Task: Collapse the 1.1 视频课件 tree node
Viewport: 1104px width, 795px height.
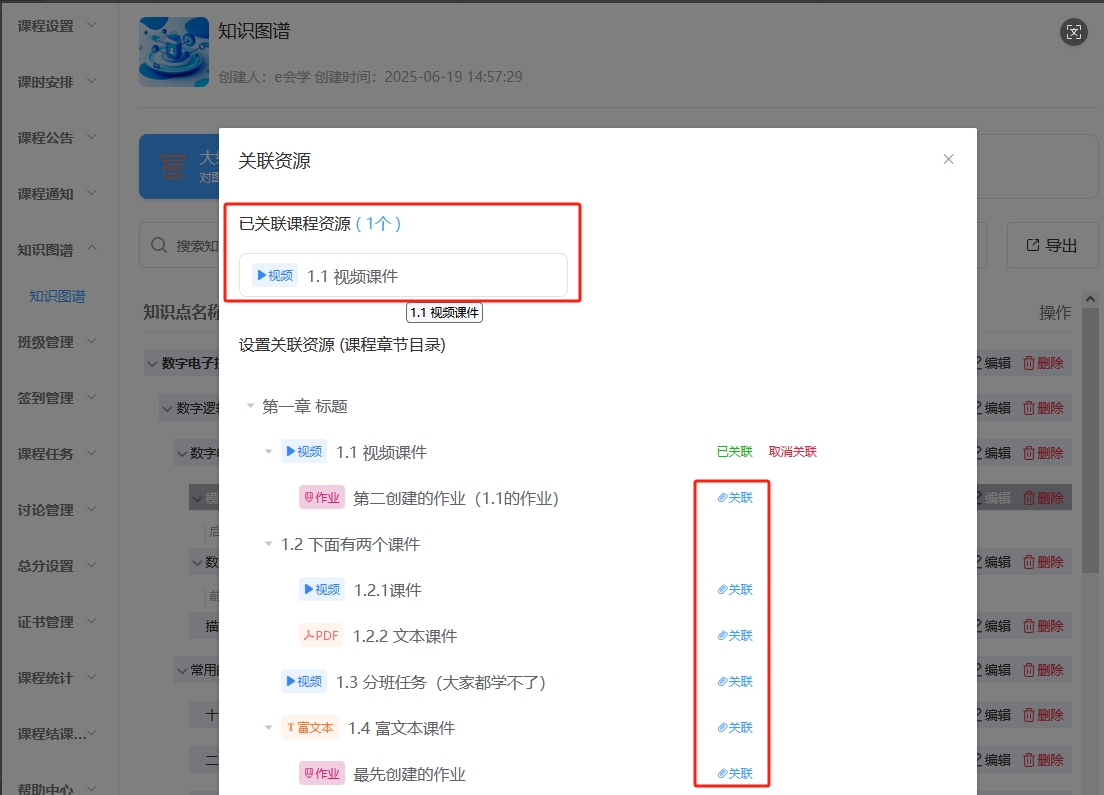Action: point(268,452)
